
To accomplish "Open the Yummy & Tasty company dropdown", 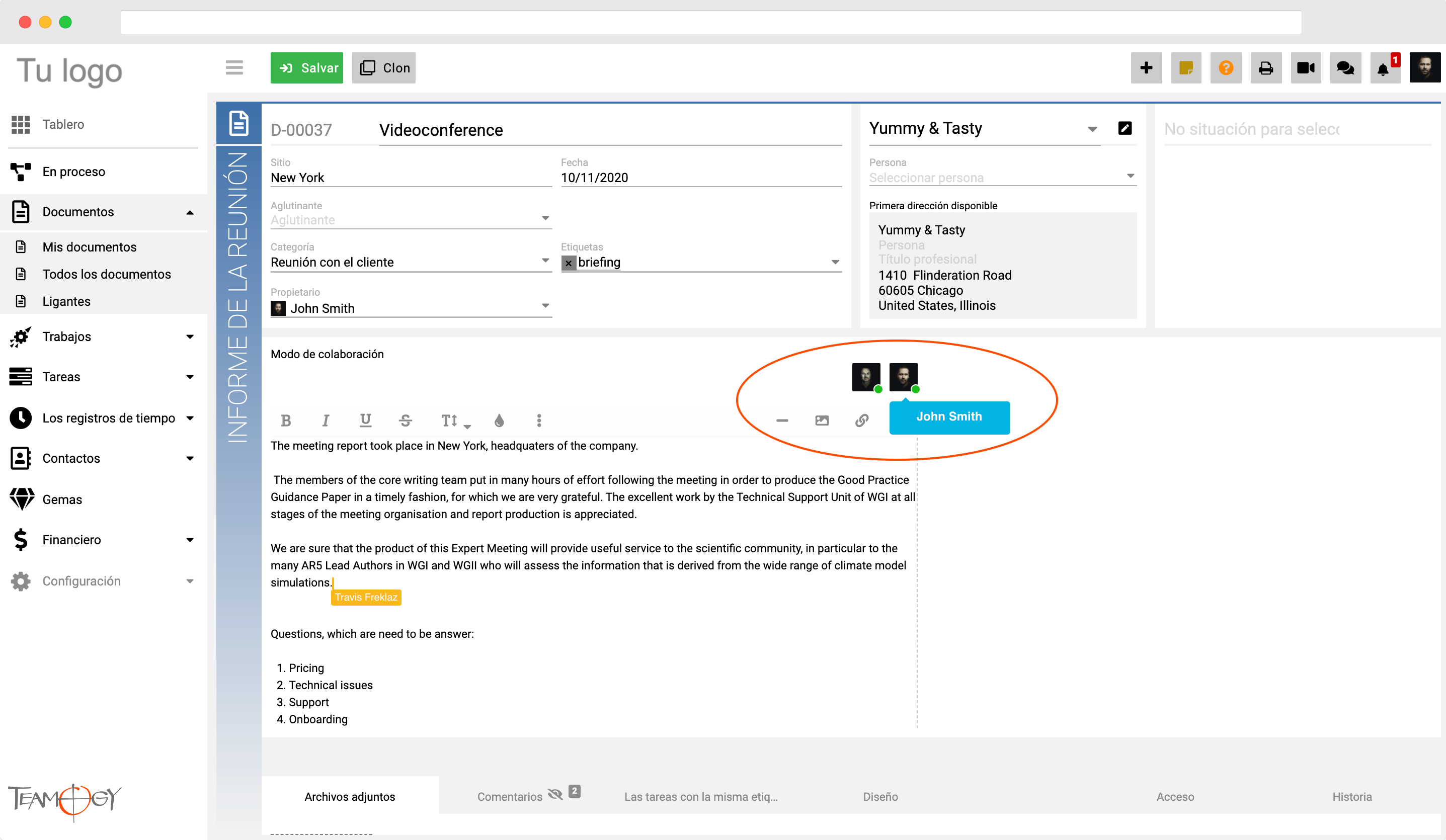I will pos(985,129).
